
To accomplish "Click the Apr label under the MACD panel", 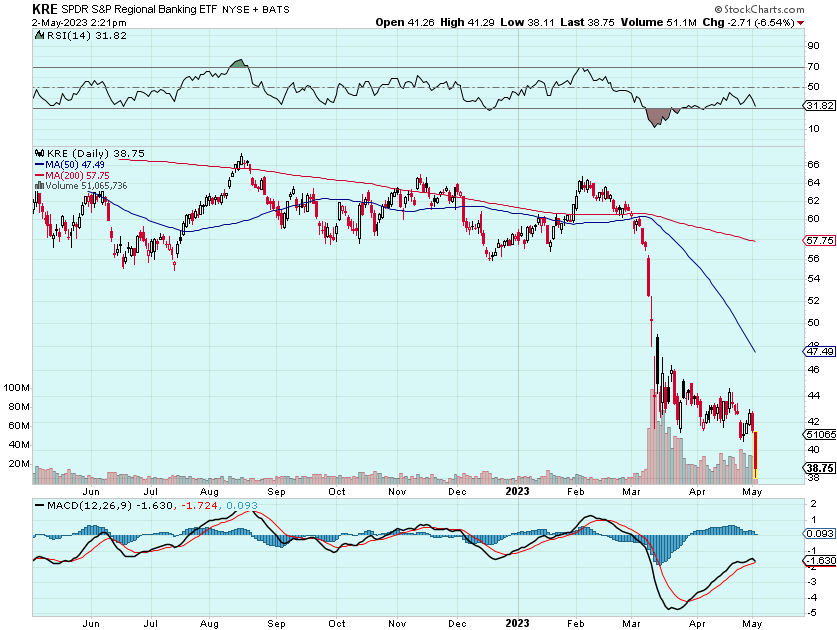I will tap(697, 624).
